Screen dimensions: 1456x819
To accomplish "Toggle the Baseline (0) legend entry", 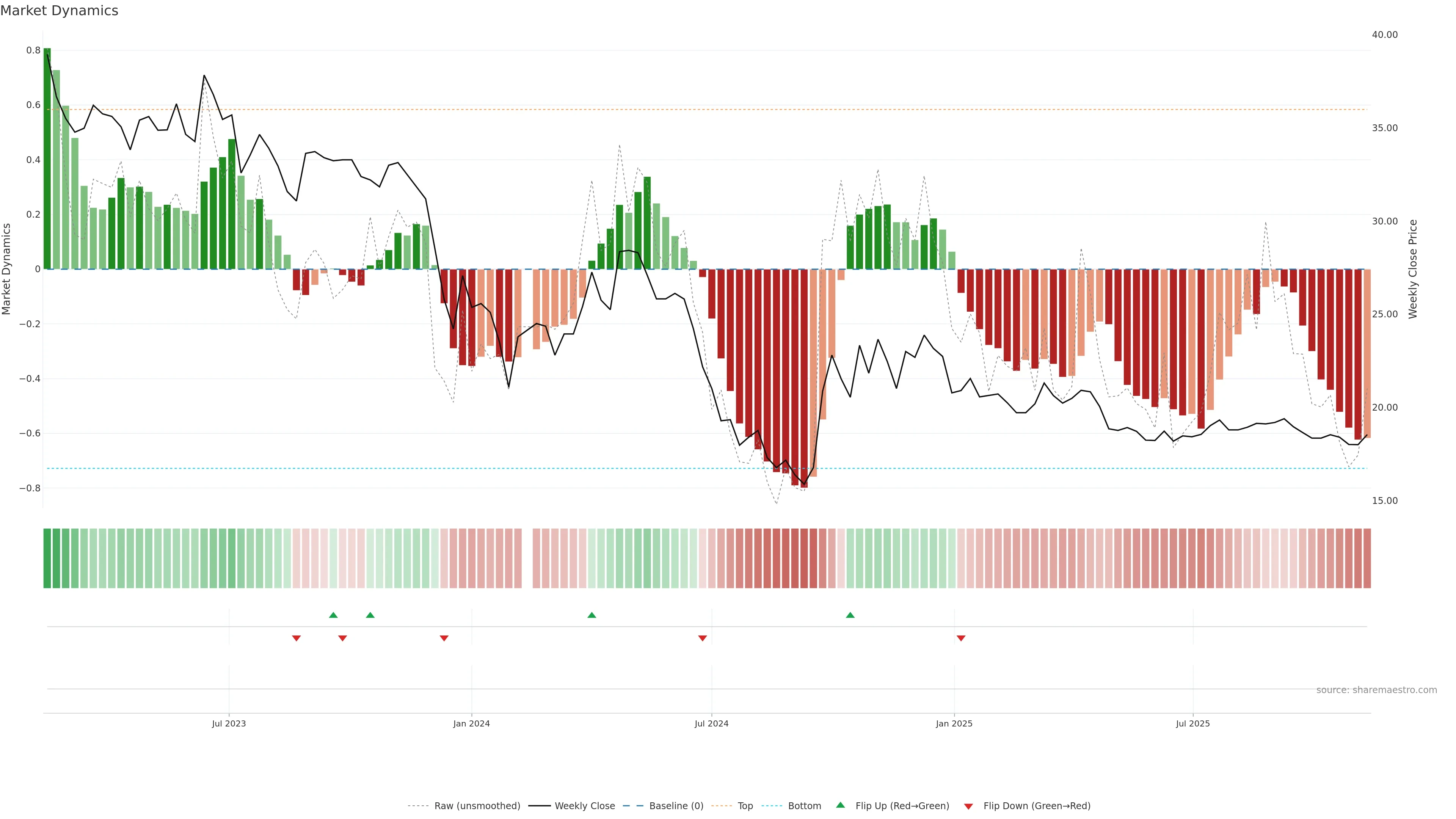I will [676, 806].
